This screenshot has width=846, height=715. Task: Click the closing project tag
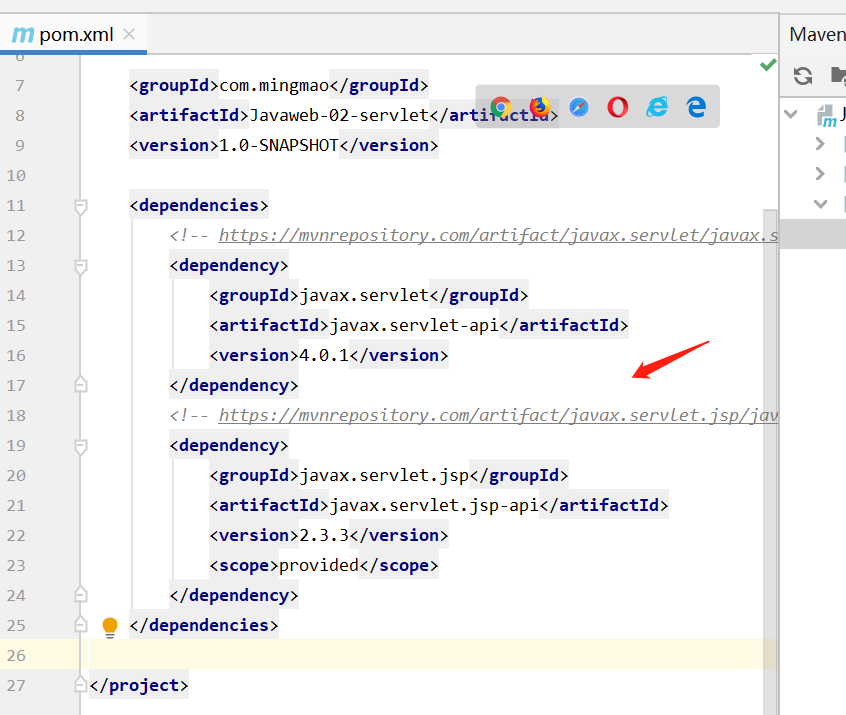[x=139, y=685]
